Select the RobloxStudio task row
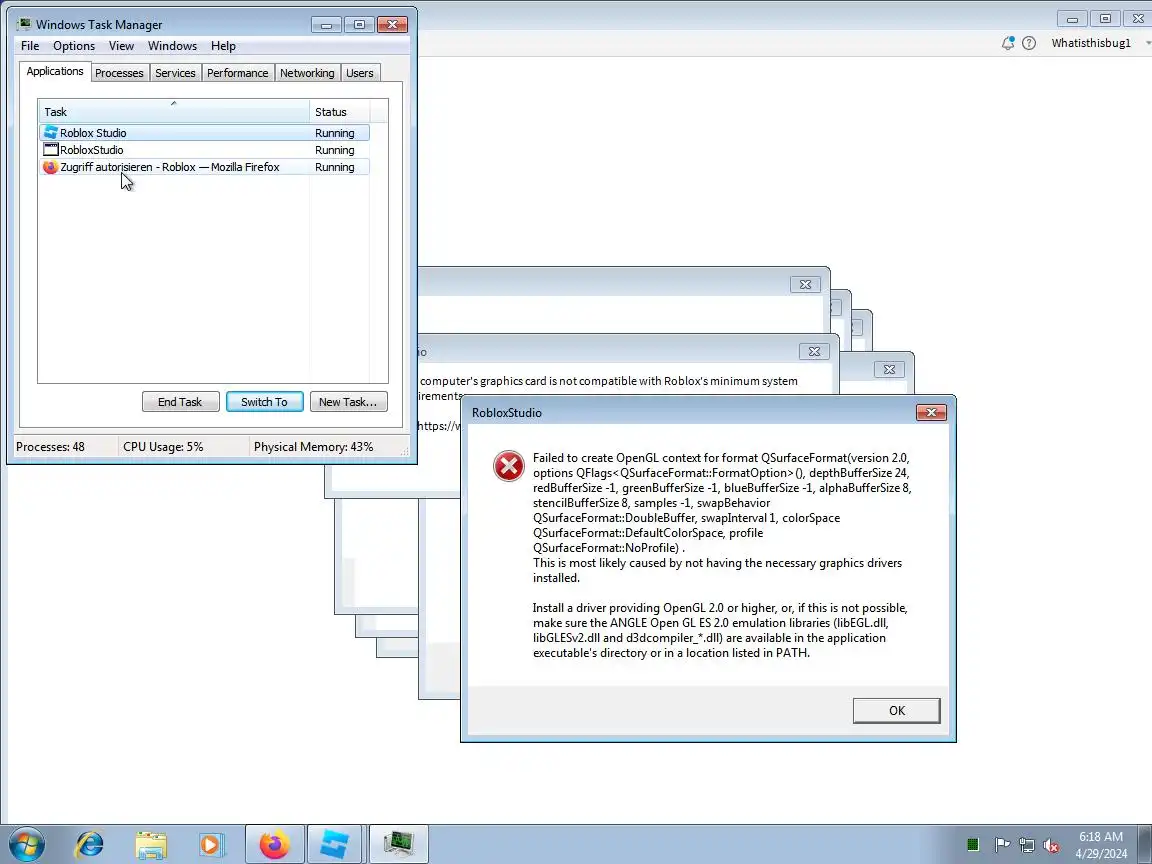The width and height of the screenshot is (1152, 864). click(205, 150)
